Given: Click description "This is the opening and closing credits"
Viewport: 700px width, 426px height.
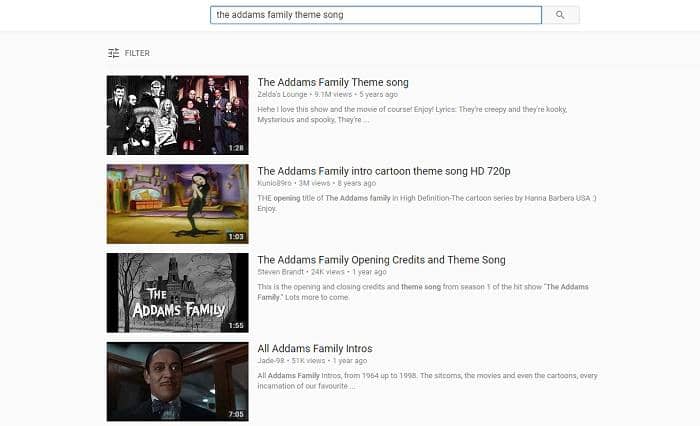Looking at the screenshot, I should 423,292.
